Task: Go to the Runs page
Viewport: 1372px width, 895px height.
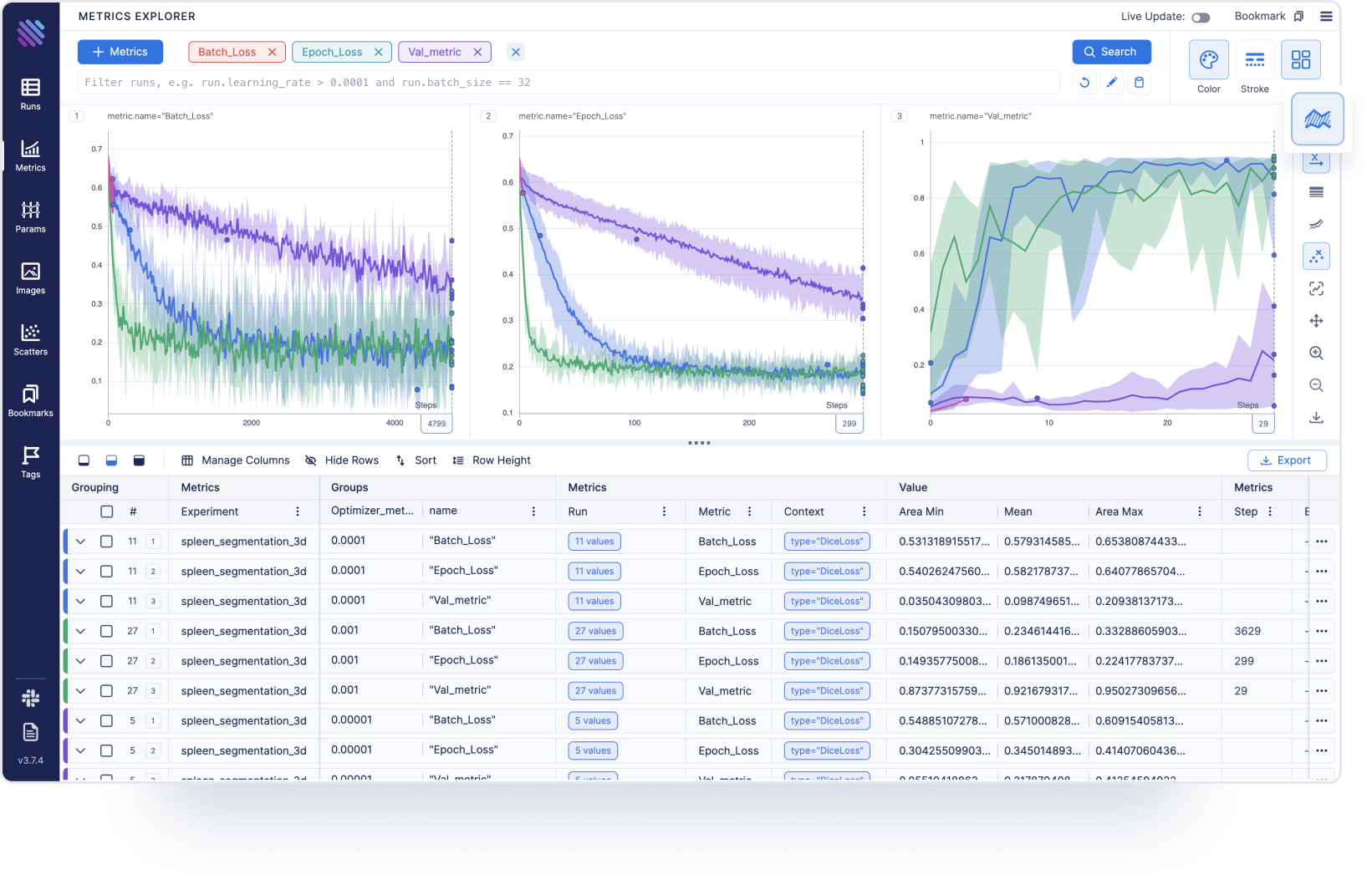Action: click(30, 94)
